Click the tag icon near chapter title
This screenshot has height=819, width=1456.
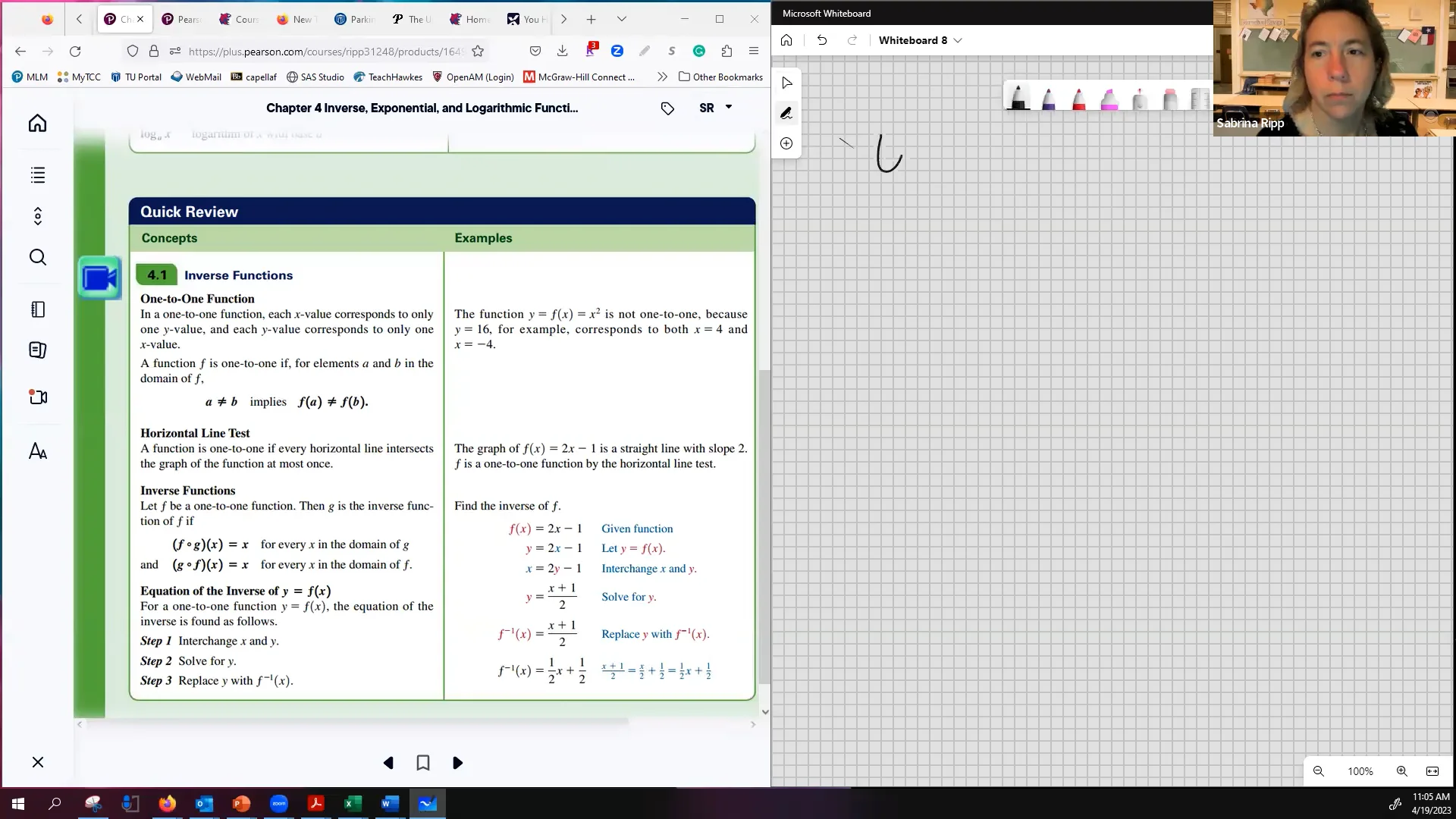pos(667,108)
